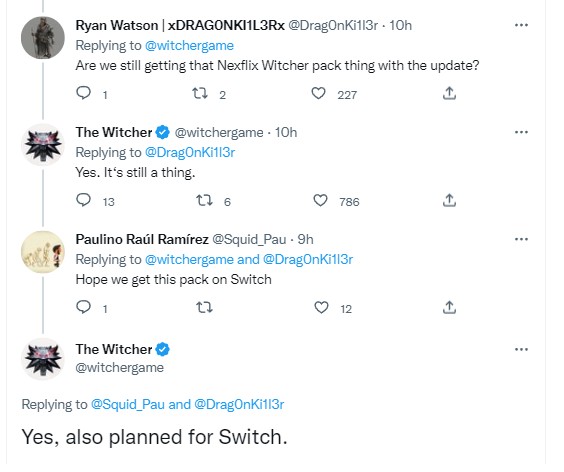Like The Witcher tweet with 786 likes

coord(320,200)
